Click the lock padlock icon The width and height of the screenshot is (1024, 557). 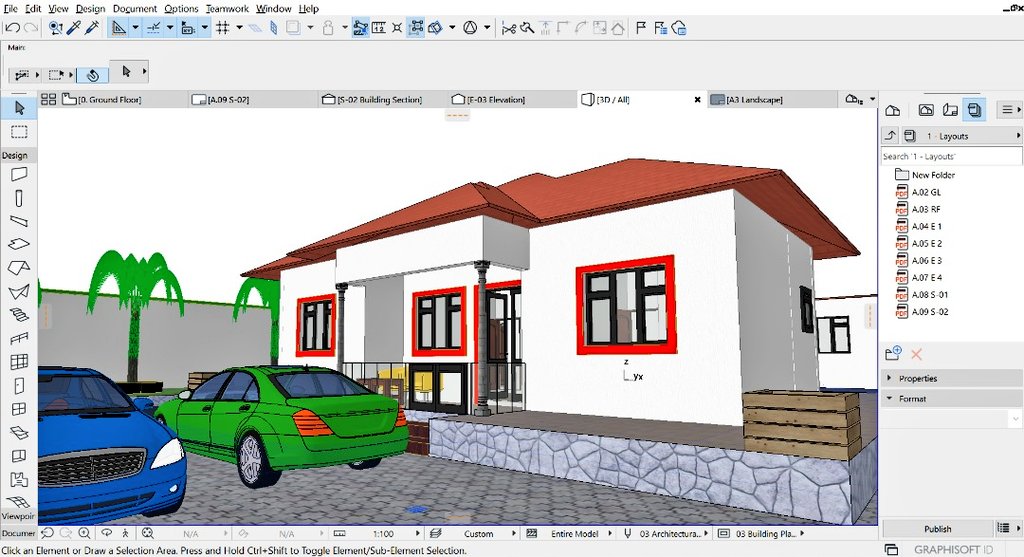[x=328, y=28]
